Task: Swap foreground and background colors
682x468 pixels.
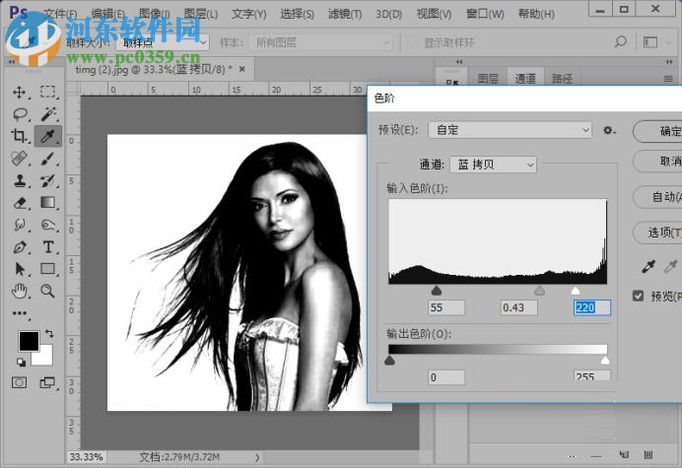Action: pos(49,334)
